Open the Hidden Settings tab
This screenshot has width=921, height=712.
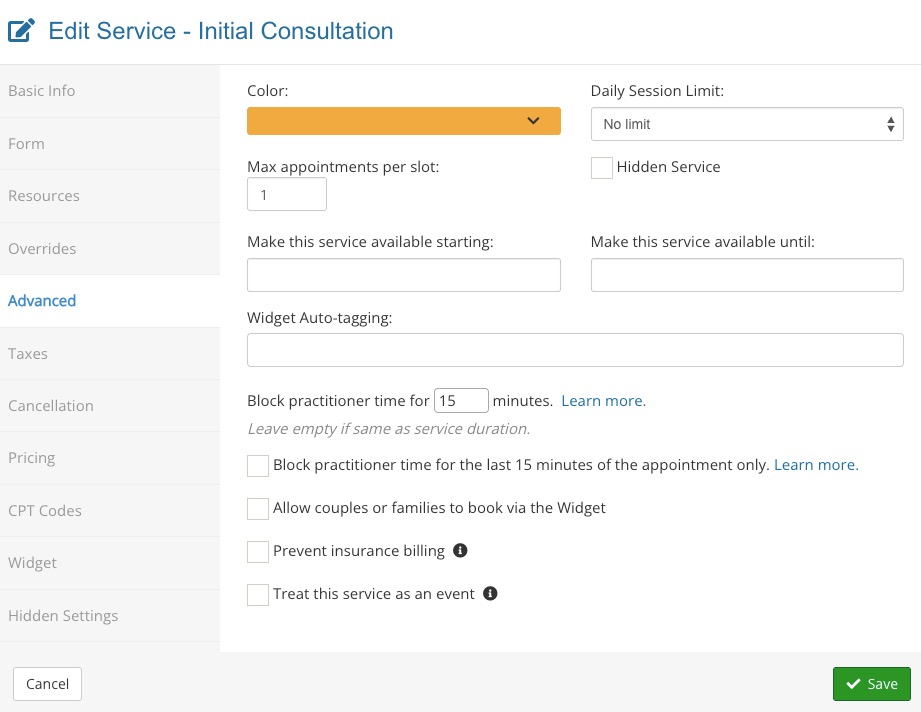[x=63, y=616]
